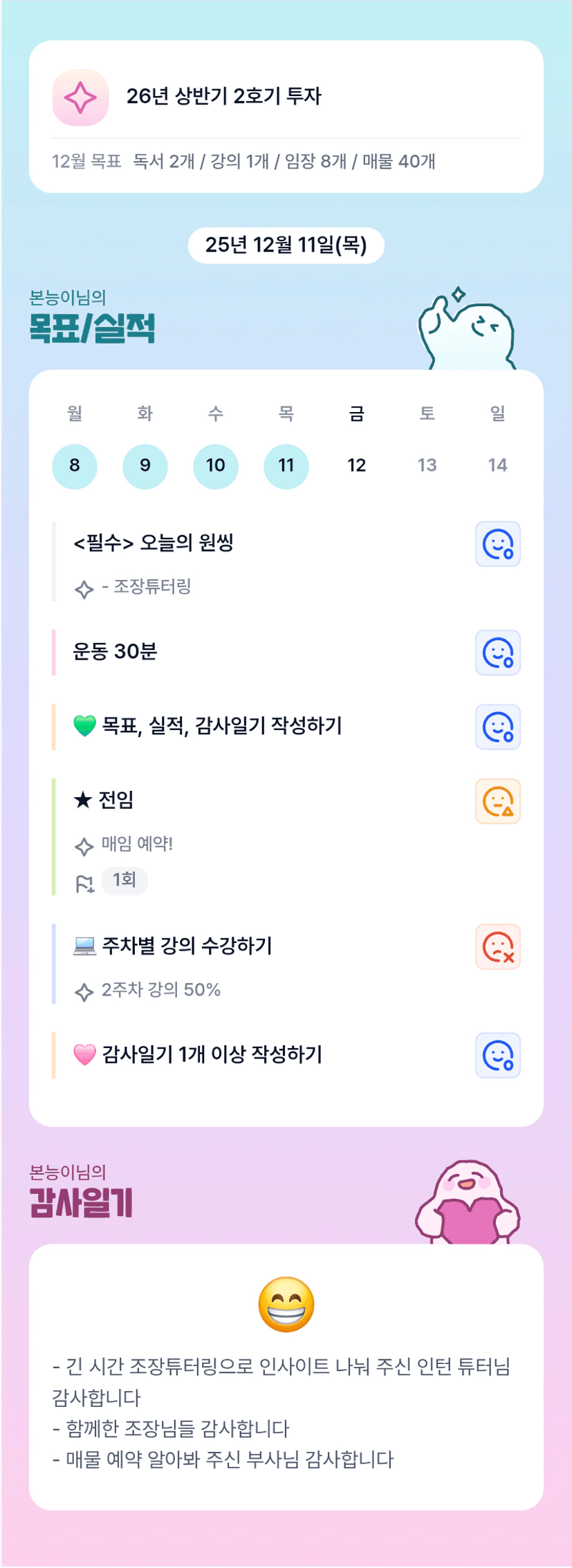Select Friday the 12th date
This screenshot has width=572, height=1568.
[357, 466]
